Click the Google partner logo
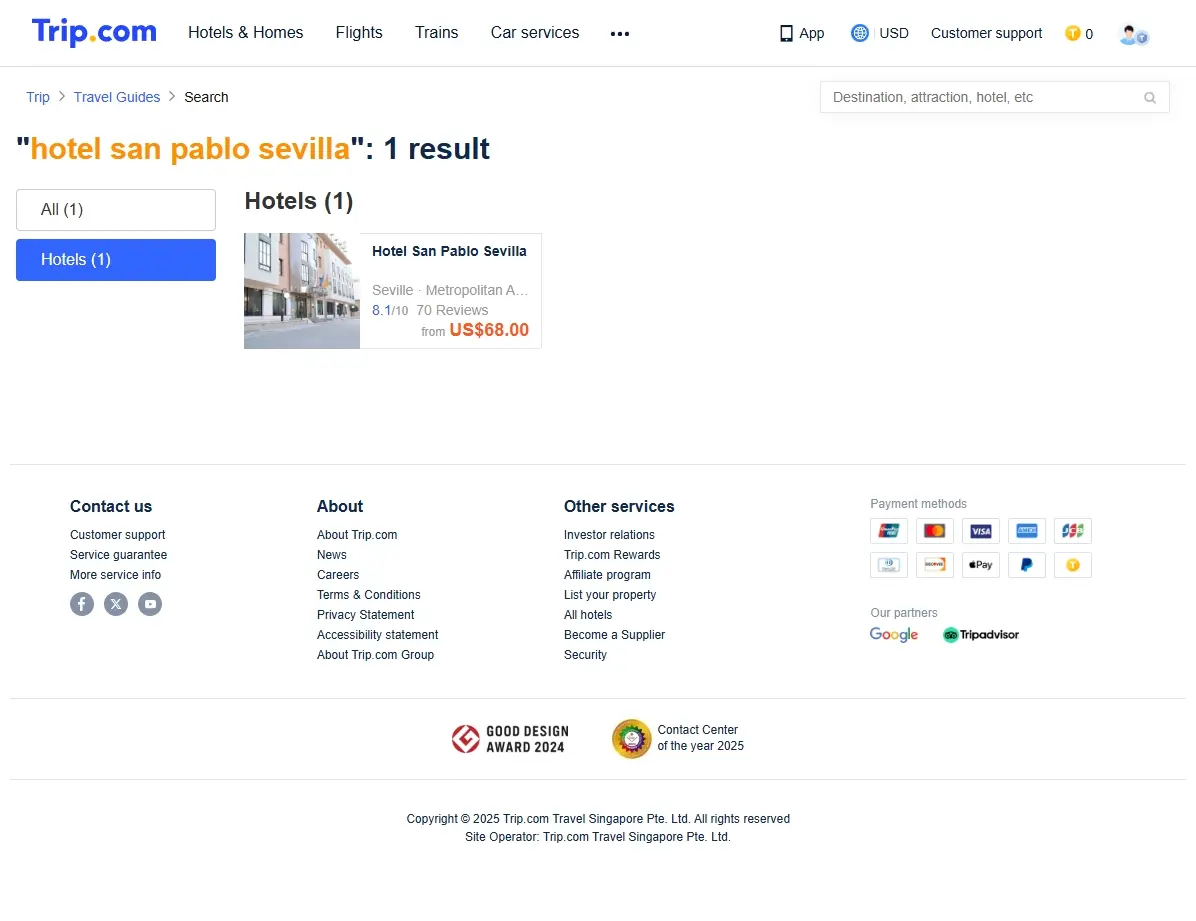 pos(894,635)
